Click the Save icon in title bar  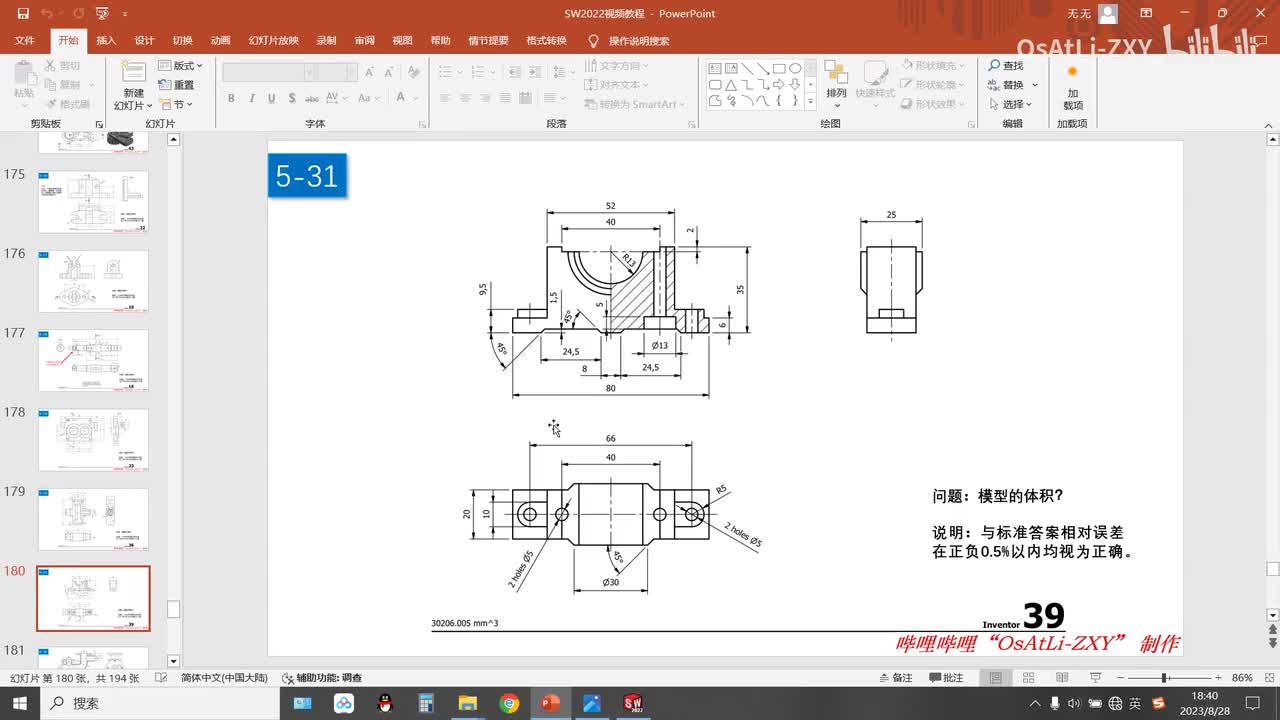(x=23, y=14)
